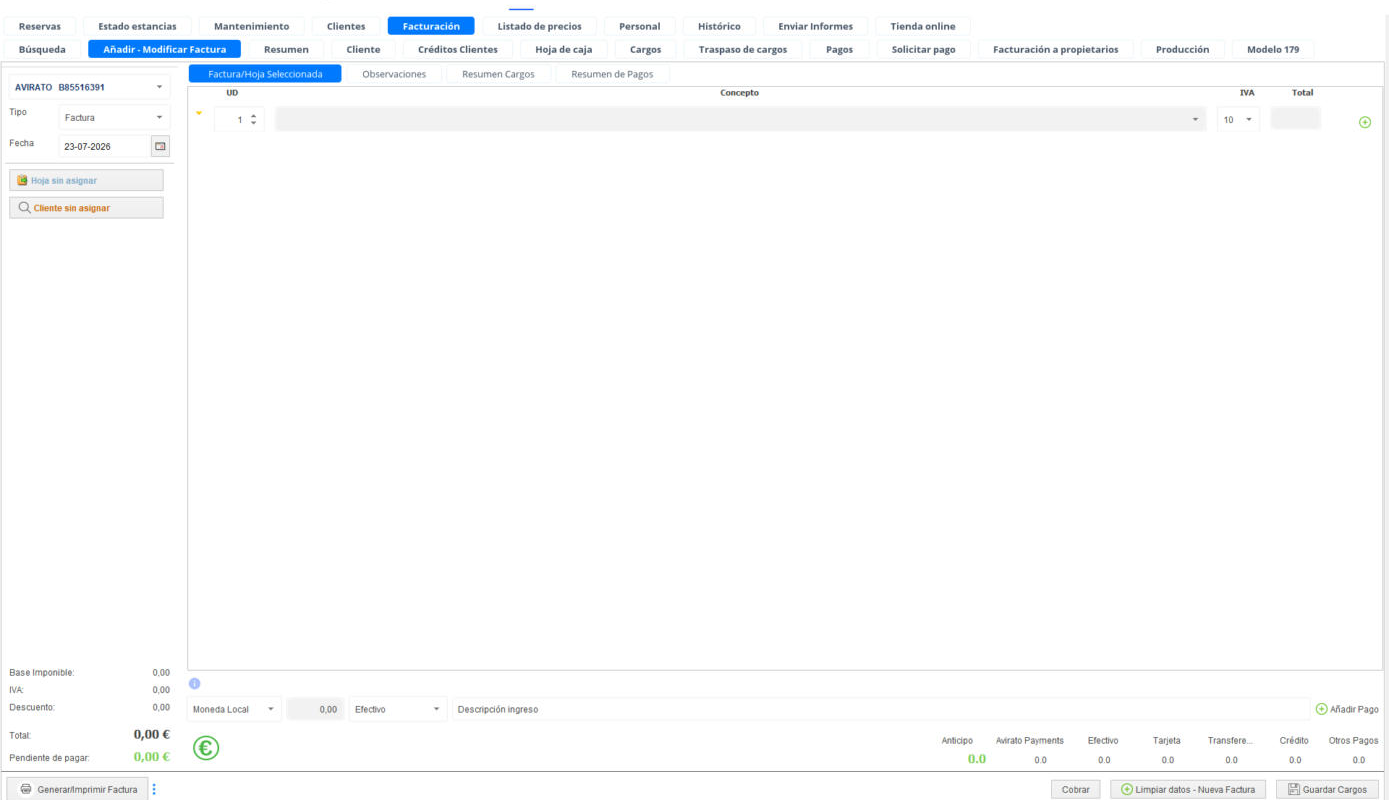1389x800 pixels.
Task: Go to the Reservas main tab
Action: click(x=40, y=26)
